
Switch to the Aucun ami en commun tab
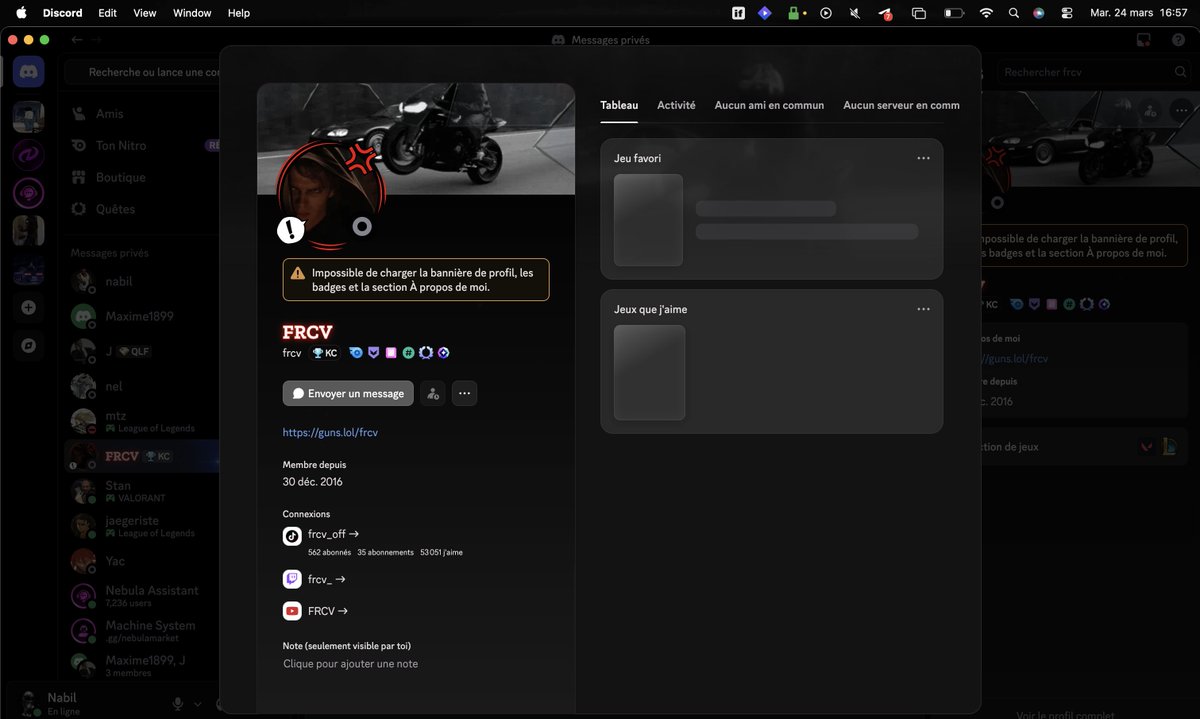pyautogui.click(x=769, y=105)
